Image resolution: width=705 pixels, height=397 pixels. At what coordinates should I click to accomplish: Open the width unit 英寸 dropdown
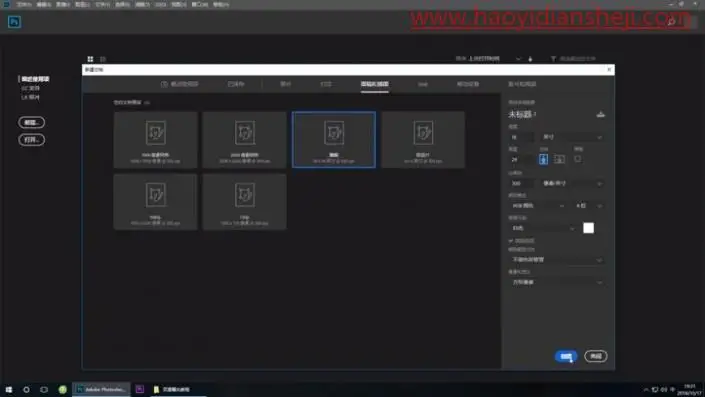(x=571, y=137)
